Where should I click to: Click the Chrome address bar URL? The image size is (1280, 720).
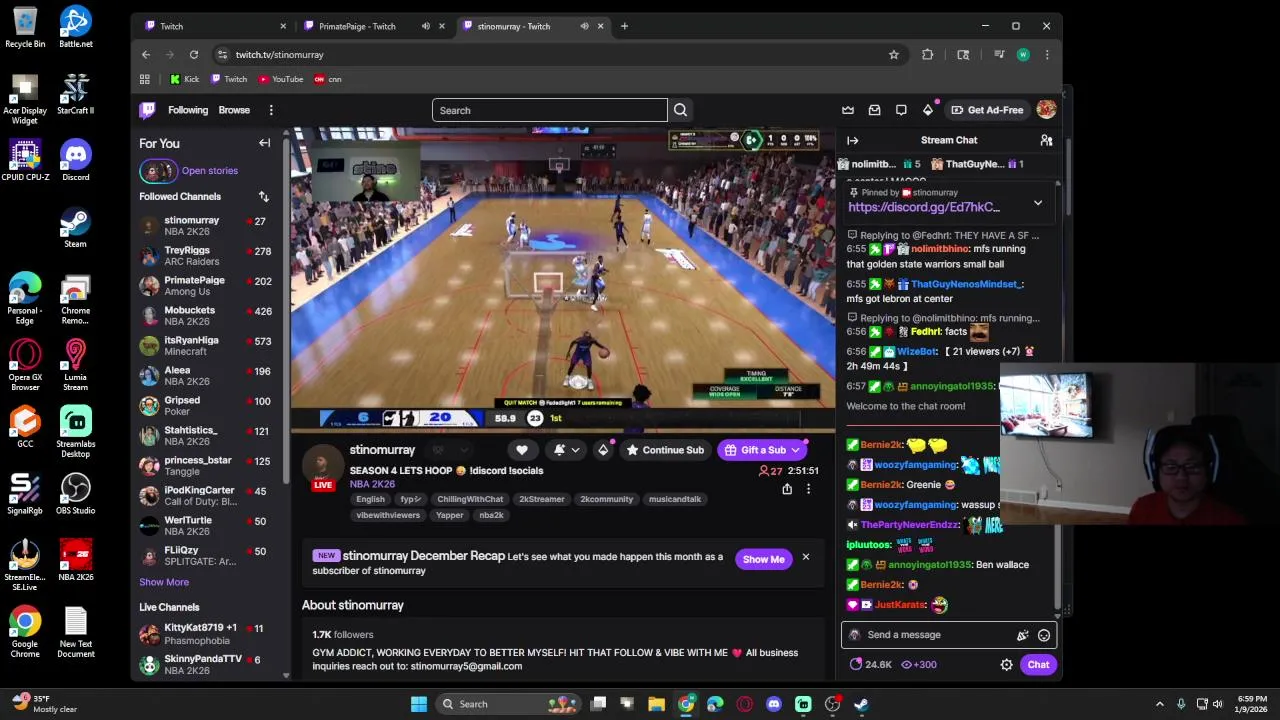280,55
